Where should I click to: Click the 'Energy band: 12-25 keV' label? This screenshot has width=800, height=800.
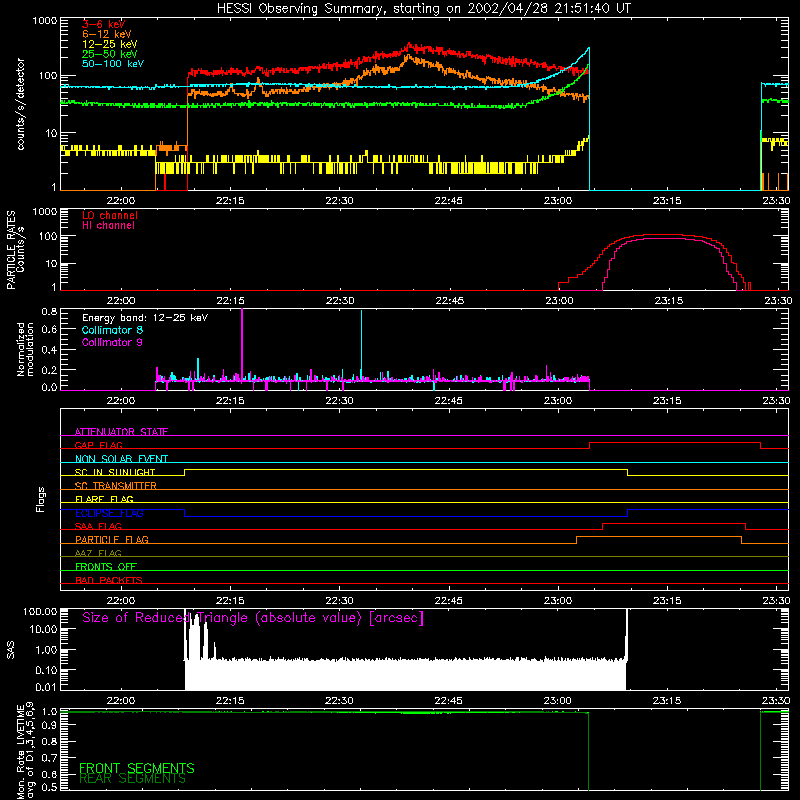point(145,318)
